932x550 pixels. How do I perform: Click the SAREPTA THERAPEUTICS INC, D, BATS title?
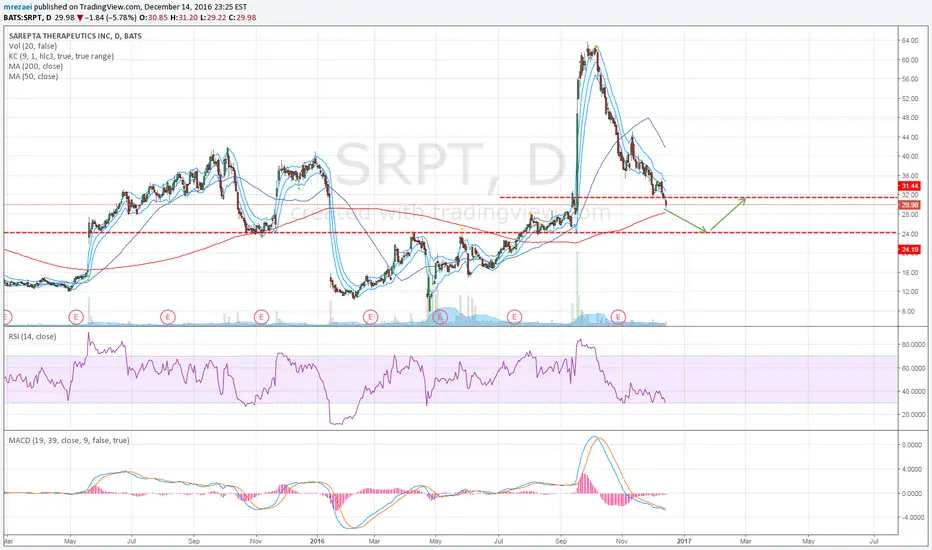coord(75,36)
